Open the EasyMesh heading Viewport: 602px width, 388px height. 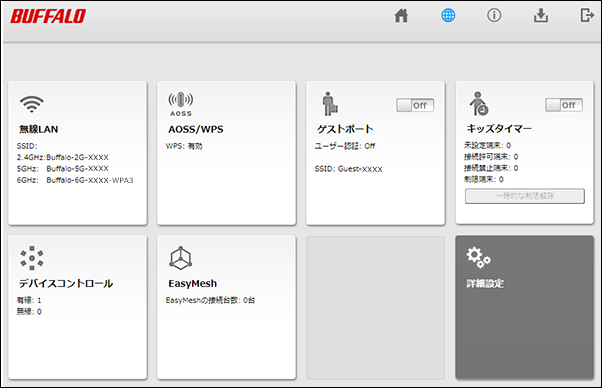tap(193, 284)
